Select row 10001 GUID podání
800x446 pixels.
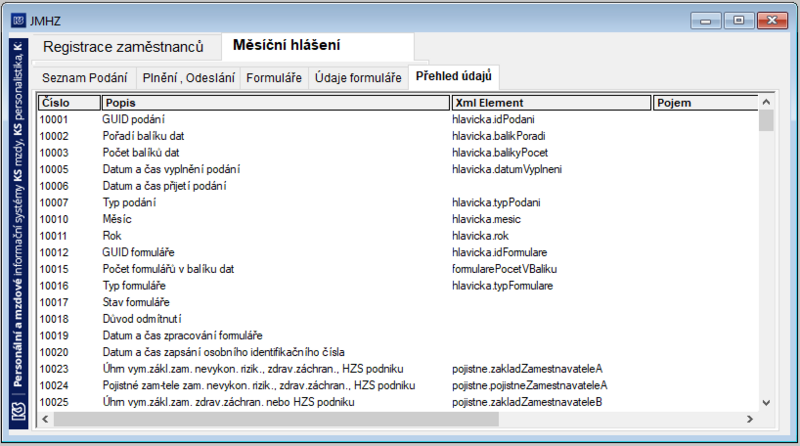398,119
